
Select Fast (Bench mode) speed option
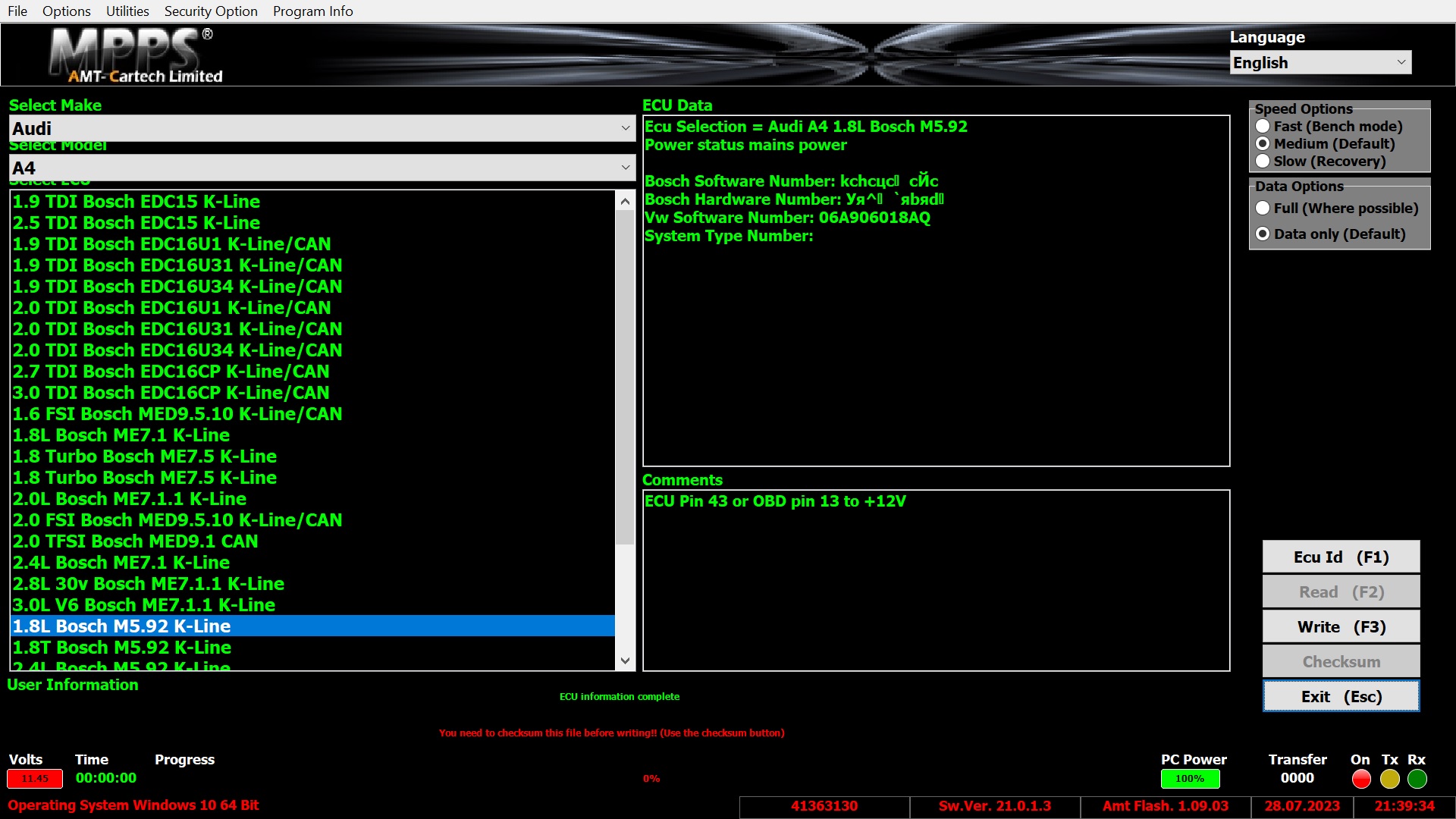tap(1263, 127)
